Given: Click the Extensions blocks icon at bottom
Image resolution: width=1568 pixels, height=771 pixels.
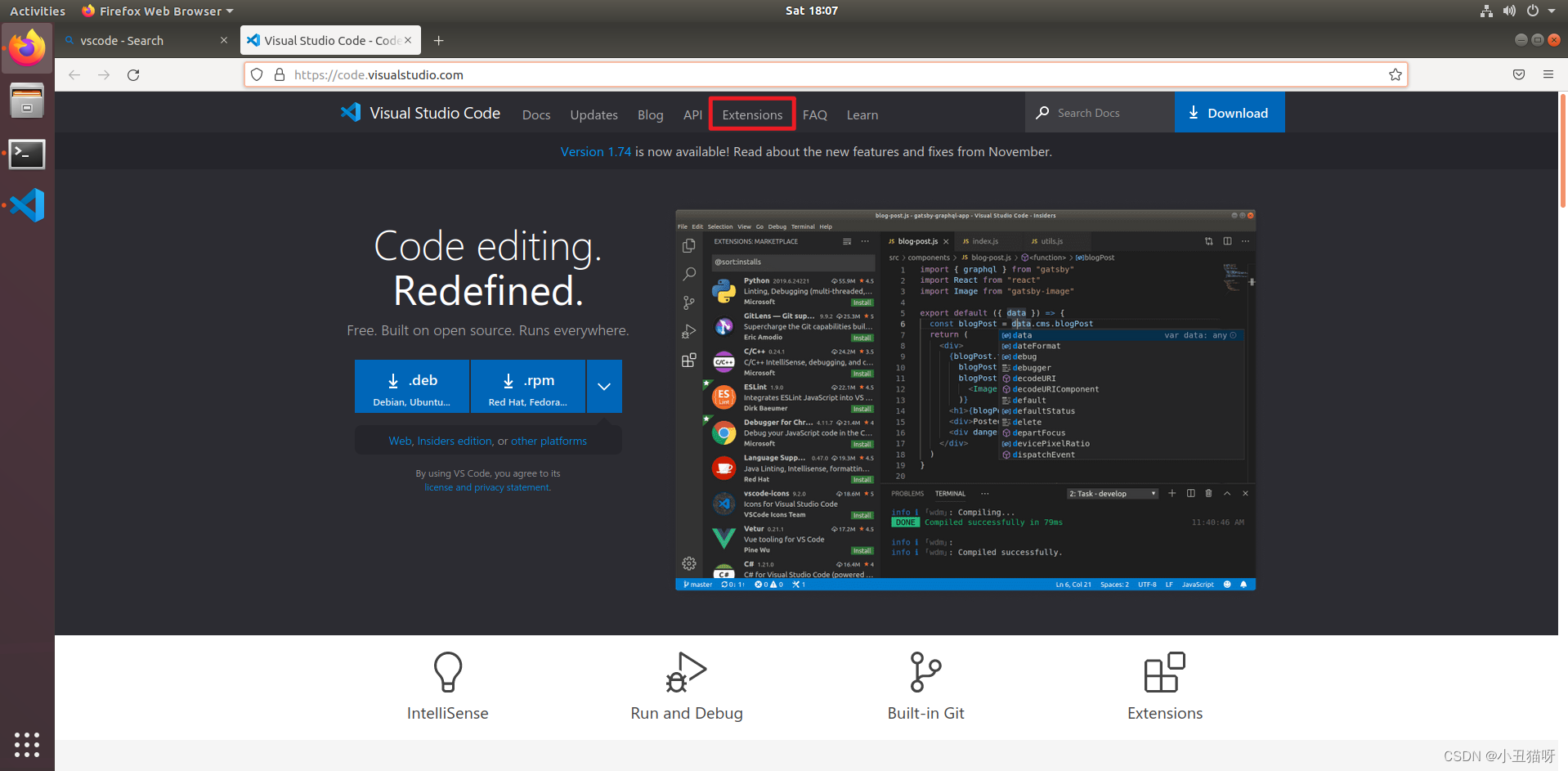Looking at the screenshot, I should pos(1165,672).
